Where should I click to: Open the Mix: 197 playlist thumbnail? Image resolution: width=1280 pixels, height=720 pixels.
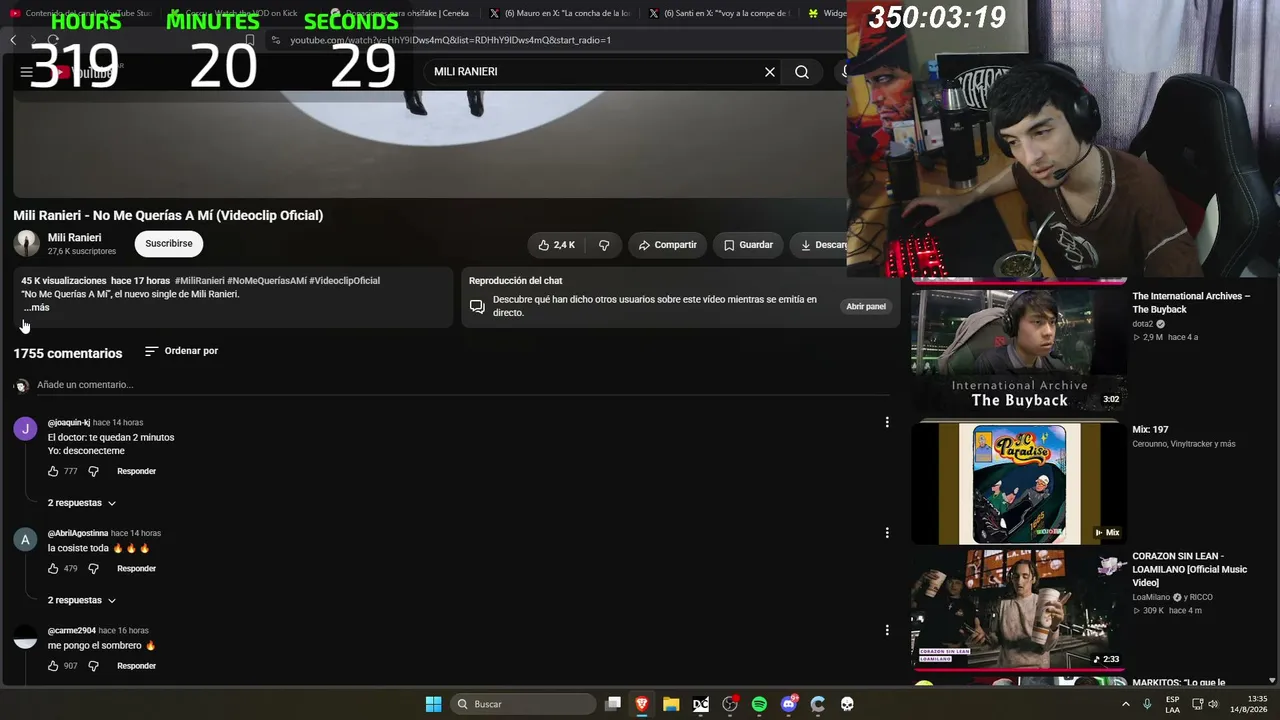(x=1019, y=484)
